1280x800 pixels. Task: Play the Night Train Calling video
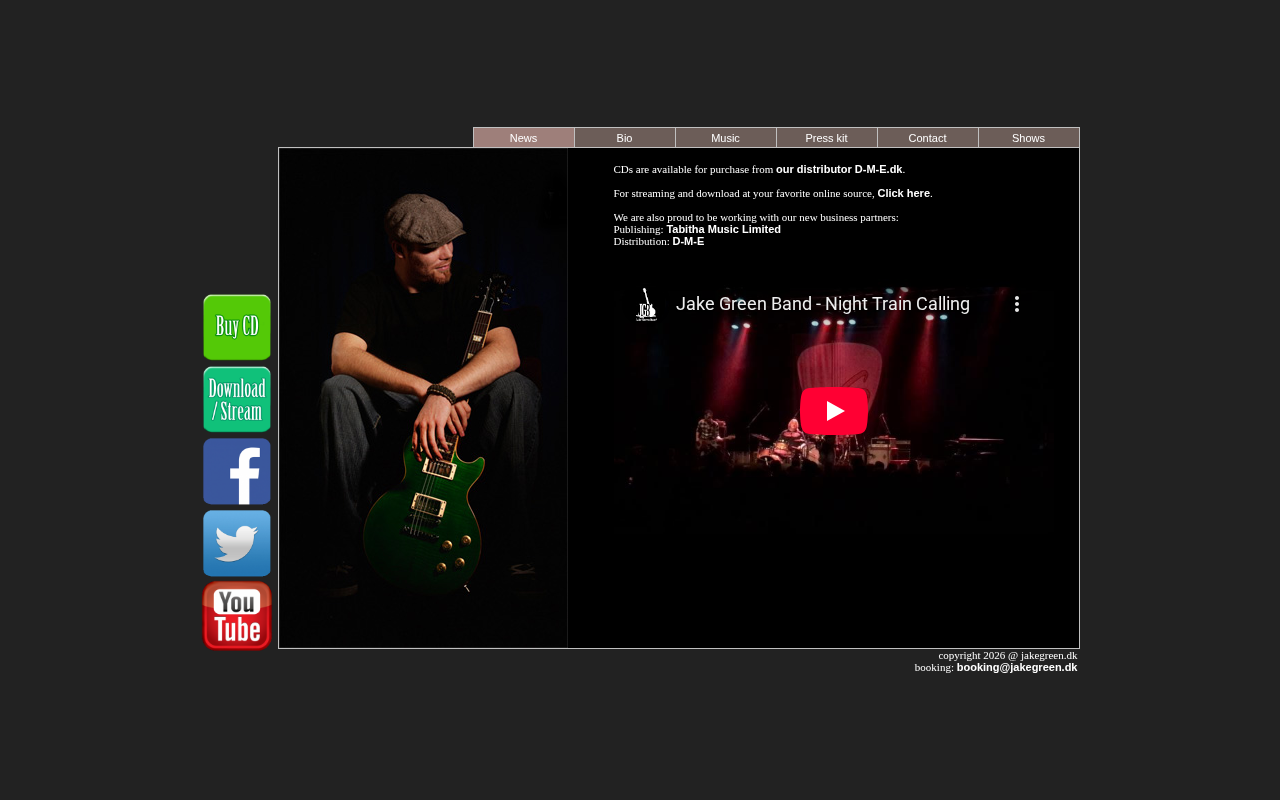tap(834, 411)
